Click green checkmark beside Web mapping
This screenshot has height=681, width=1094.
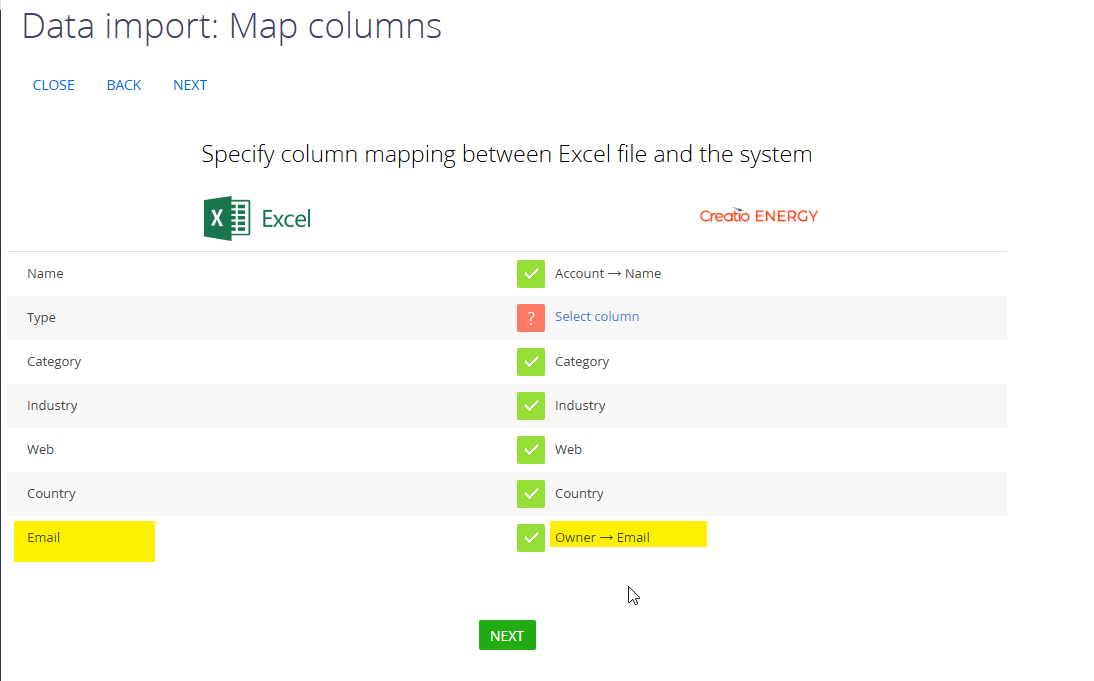pos(531,450)
